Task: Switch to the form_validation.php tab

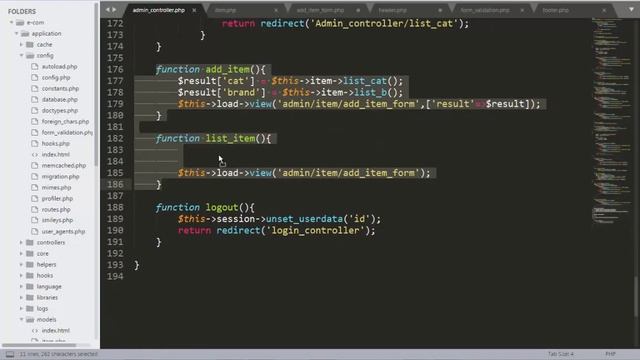Action: pyautogui.click(x=485, y=10)
